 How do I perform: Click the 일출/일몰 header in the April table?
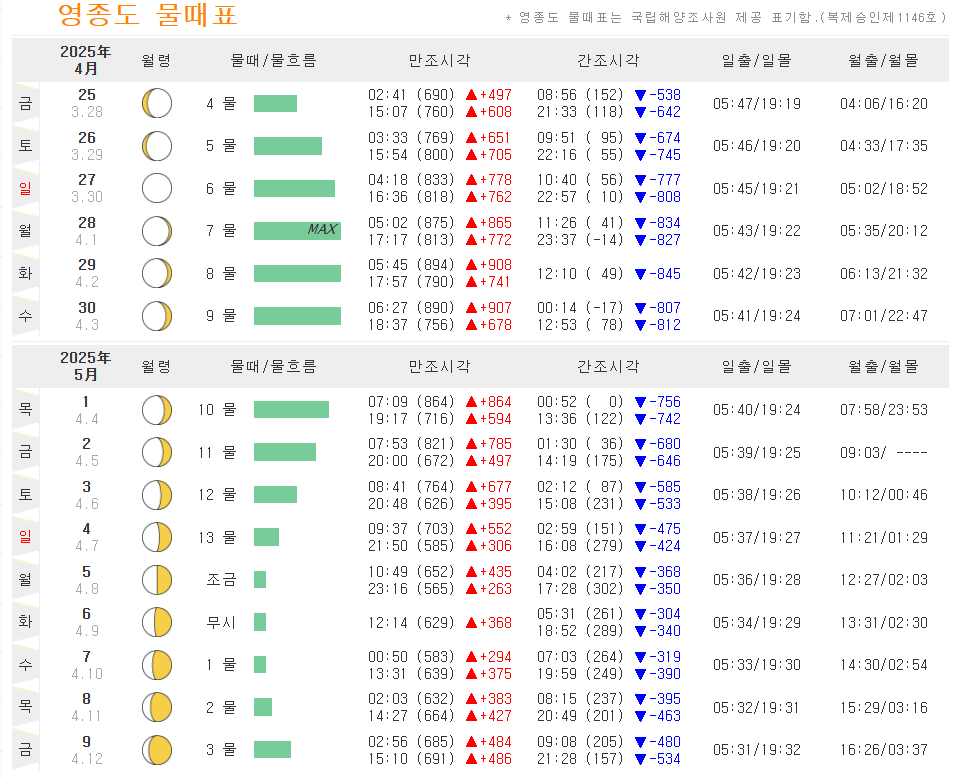pos(757,60)
